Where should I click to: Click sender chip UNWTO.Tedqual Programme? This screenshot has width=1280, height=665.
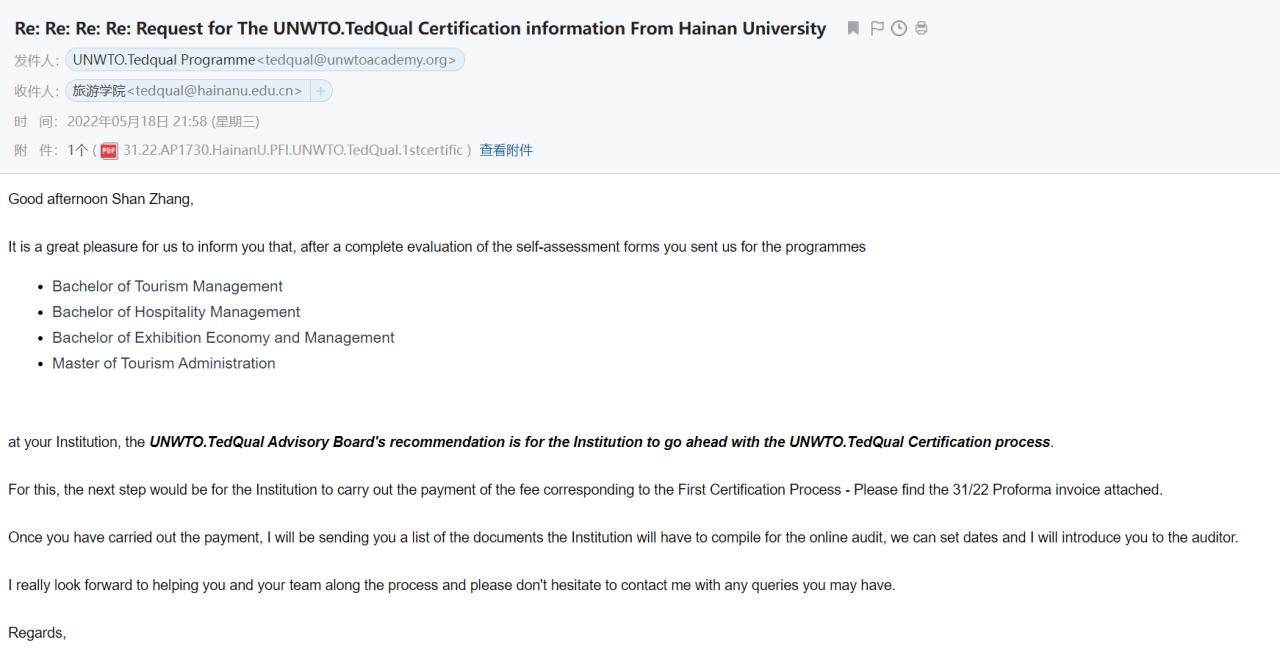(265, 60)
